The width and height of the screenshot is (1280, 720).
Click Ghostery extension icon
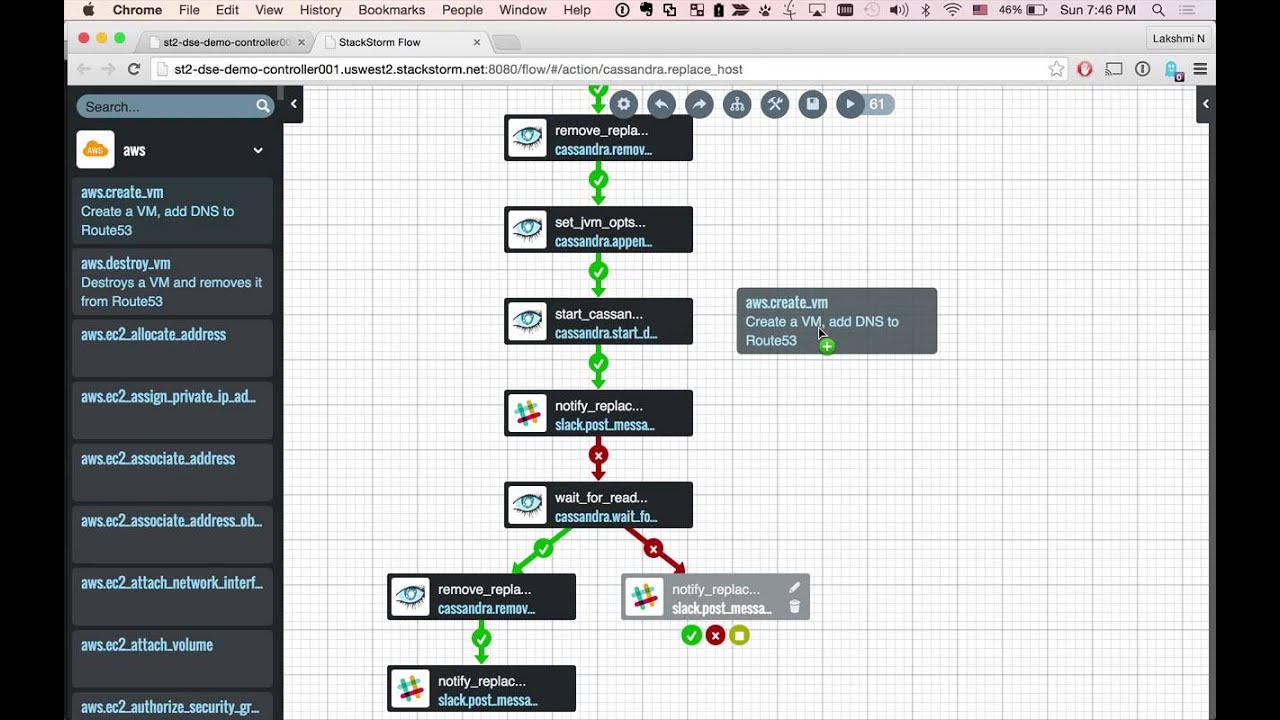pos(1173,70)
